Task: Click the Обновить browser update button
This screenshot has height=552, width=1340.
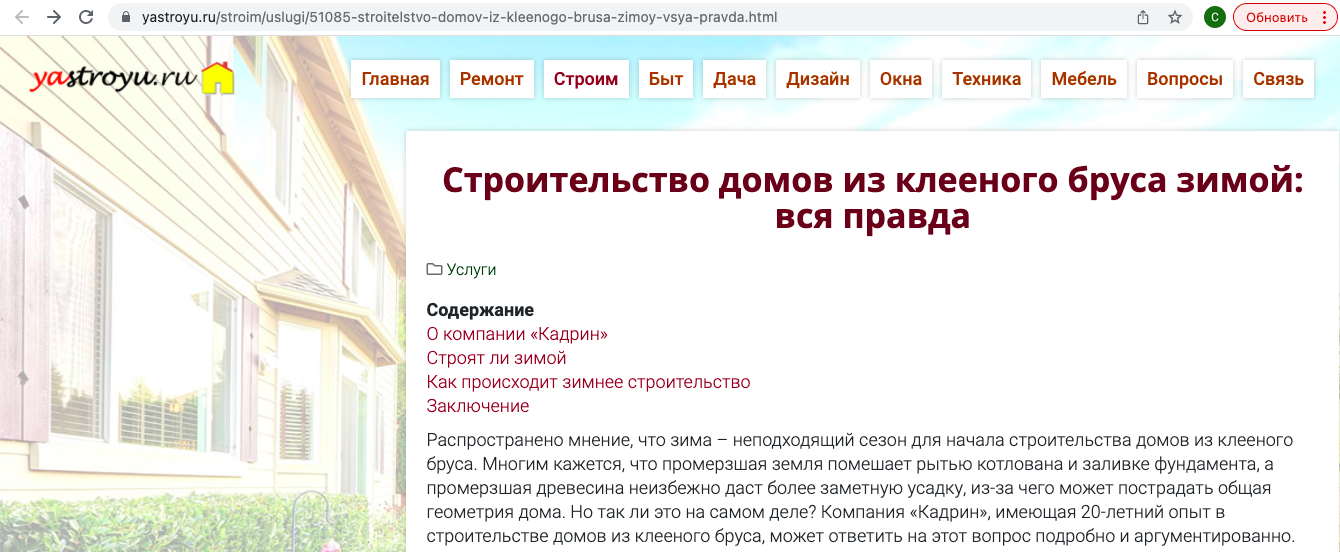Action: tap(1276, 17)
